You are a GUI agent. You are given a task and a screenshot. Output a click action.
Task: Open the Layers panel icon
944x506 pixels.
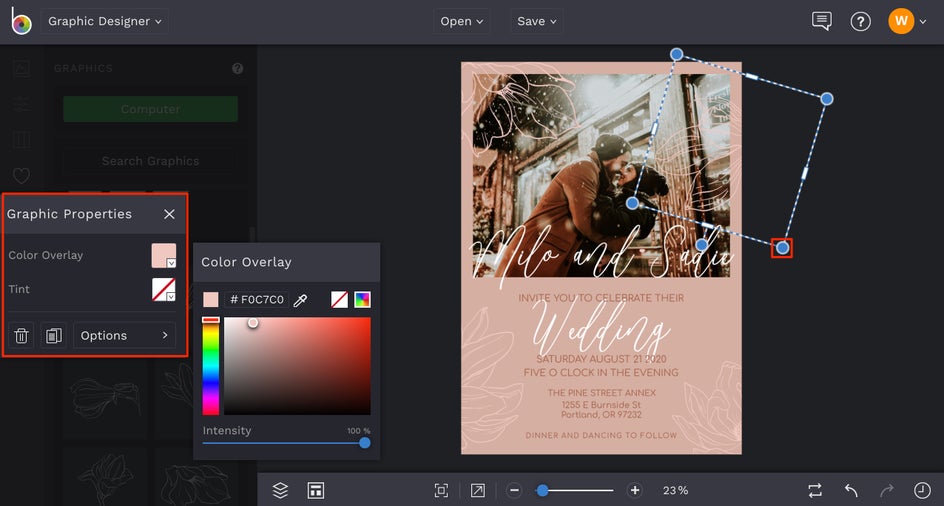(x=280, y=490)
